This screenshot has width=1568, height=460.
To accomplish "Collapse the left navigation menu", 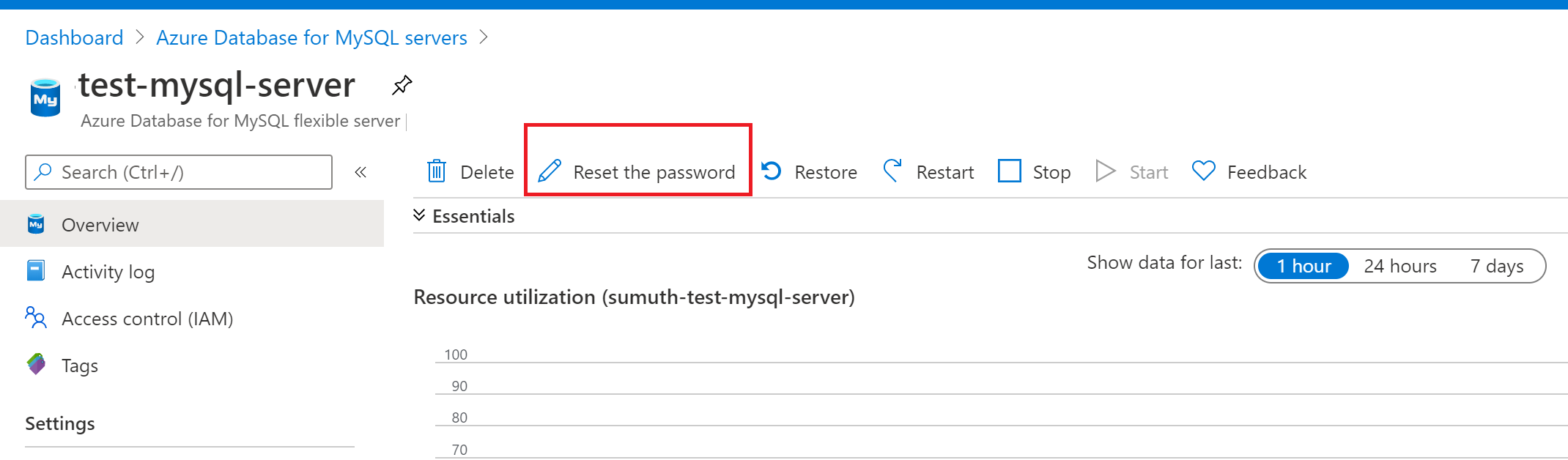I will 360,172.
